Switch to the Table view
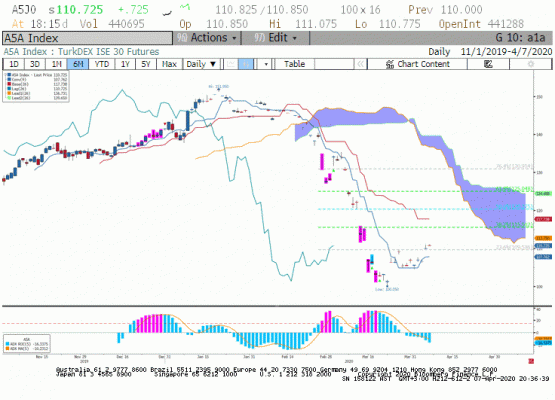The height and width of the screenshot is (400, 555). click(x=294, y=64)
